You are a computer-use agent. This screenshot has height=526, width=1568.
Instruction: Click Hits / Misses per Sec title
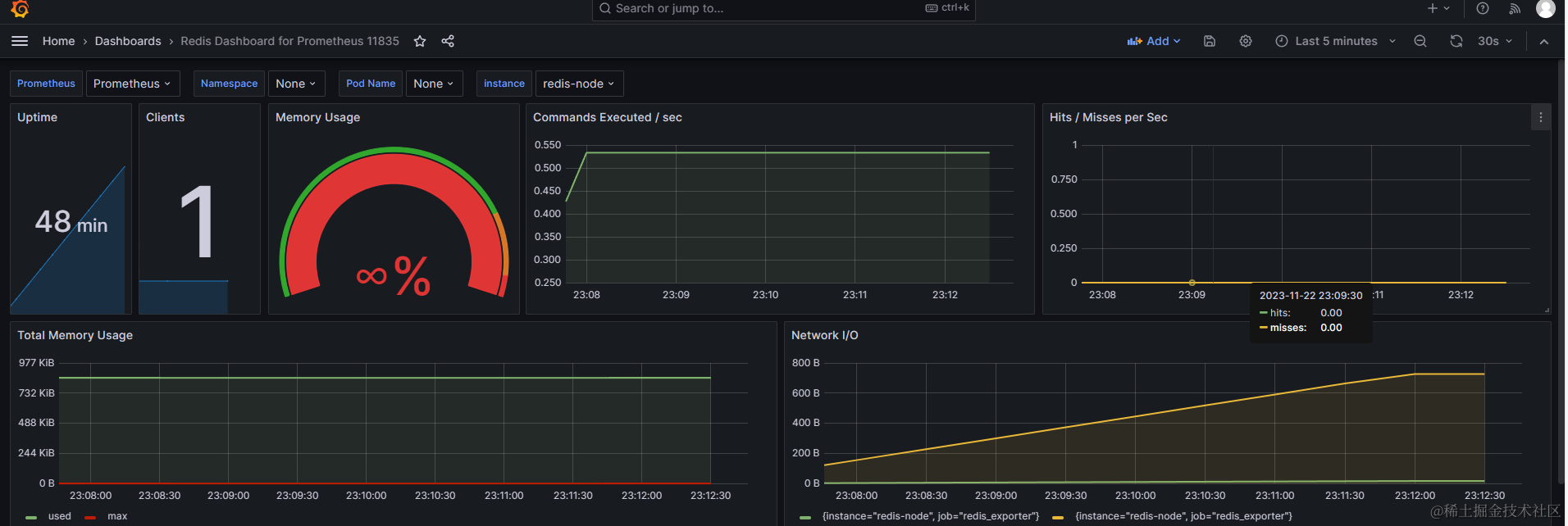(1108, 117)
